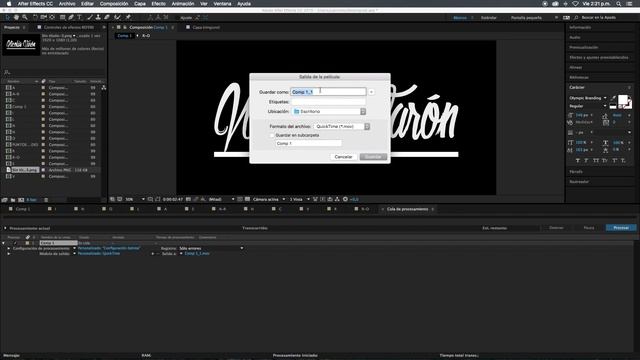Viewport: 640px width, 360px height.
Task: Toggle the transparency grid button in viewer
Action: click(x=247, y=199)
